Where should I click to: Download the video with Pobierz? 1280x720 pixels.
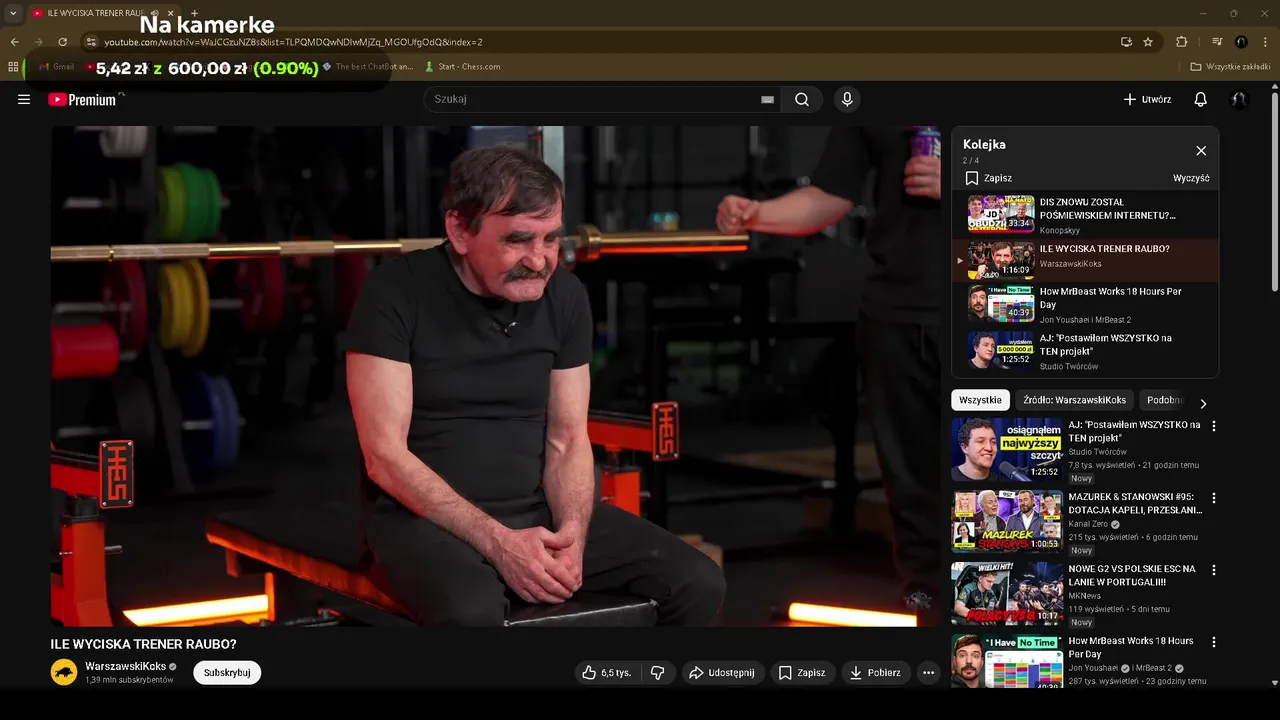[x=875, y=673]
